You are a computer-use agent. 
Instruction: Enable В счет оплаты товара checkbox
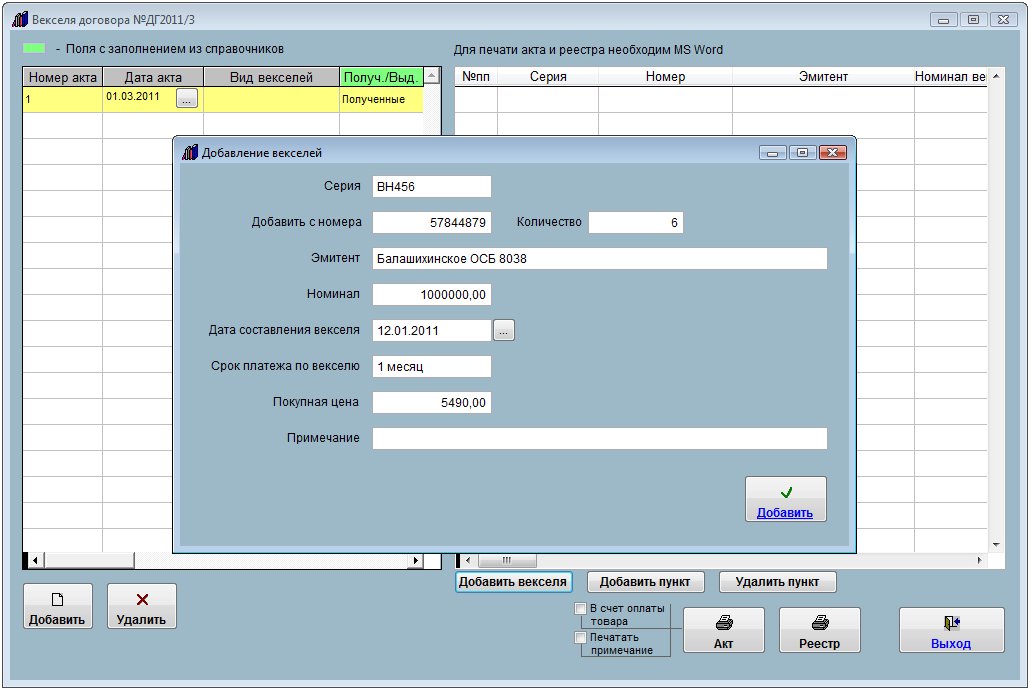[580, 608]
